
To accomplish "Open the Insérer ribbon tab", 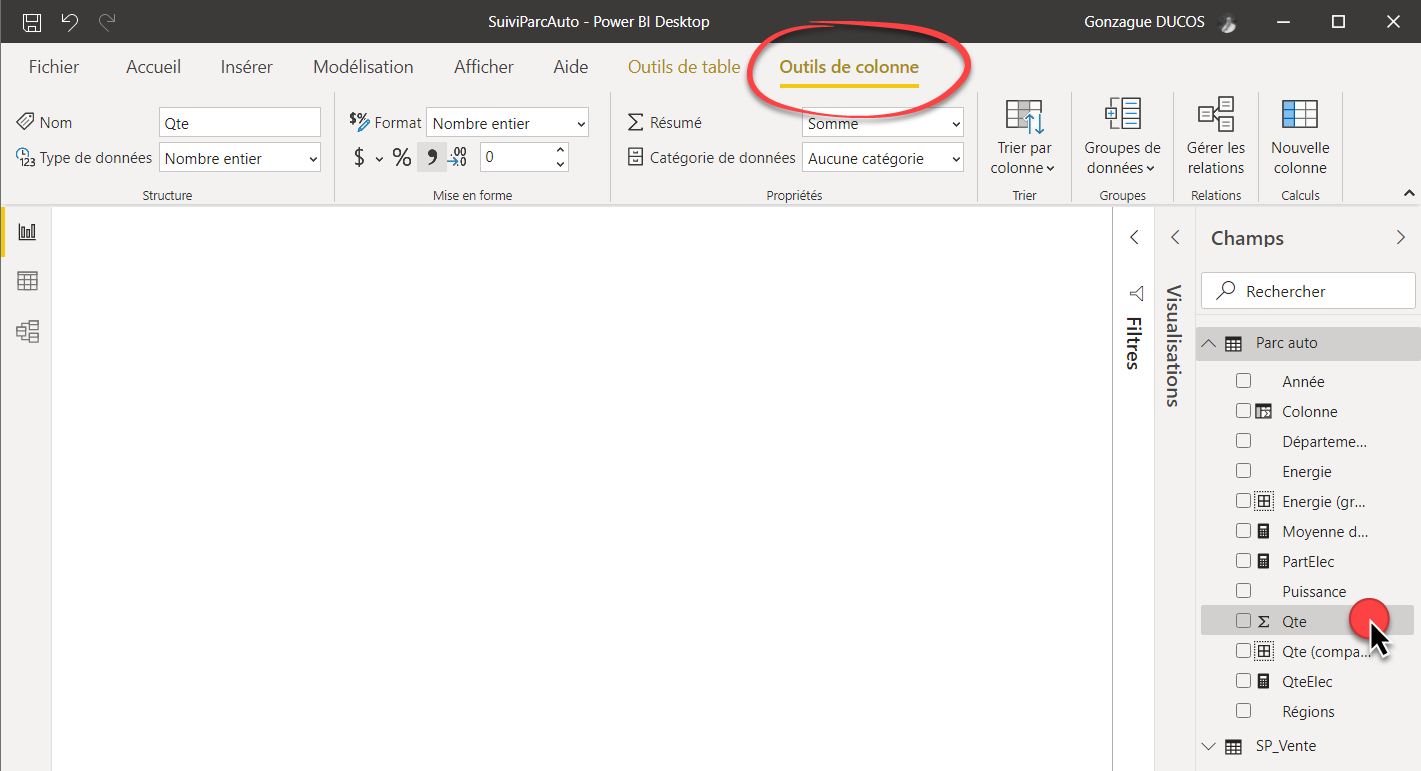I will [247, 67].
